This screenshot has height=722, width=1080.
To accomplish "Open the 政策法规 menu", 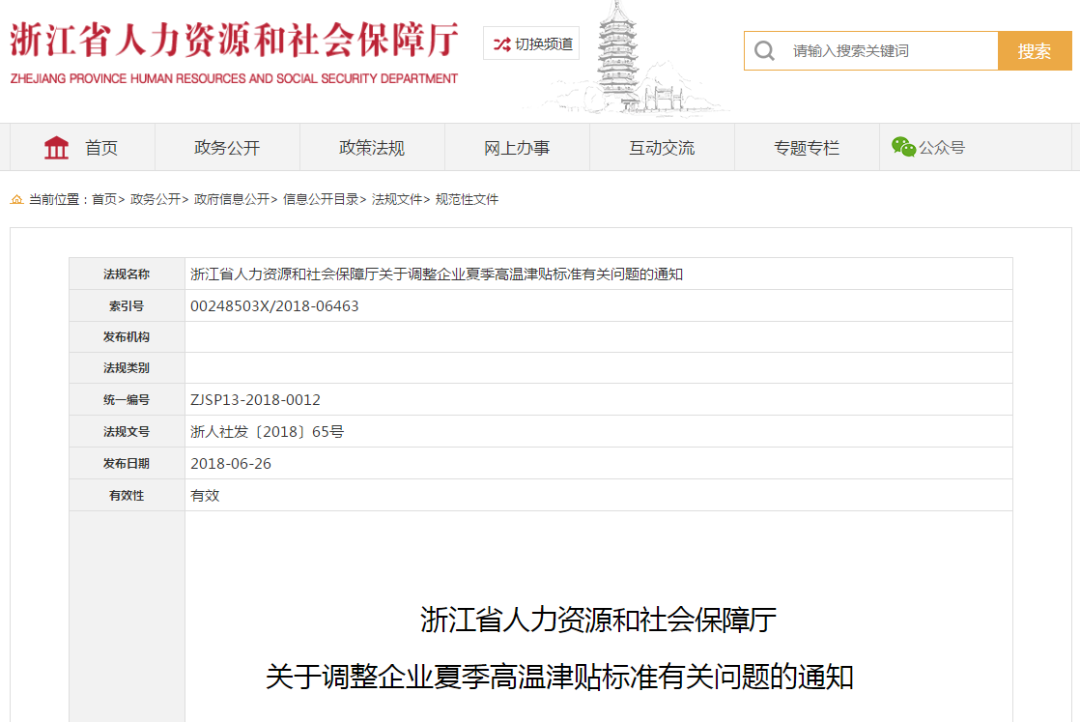I will click(x=372, y=147).
